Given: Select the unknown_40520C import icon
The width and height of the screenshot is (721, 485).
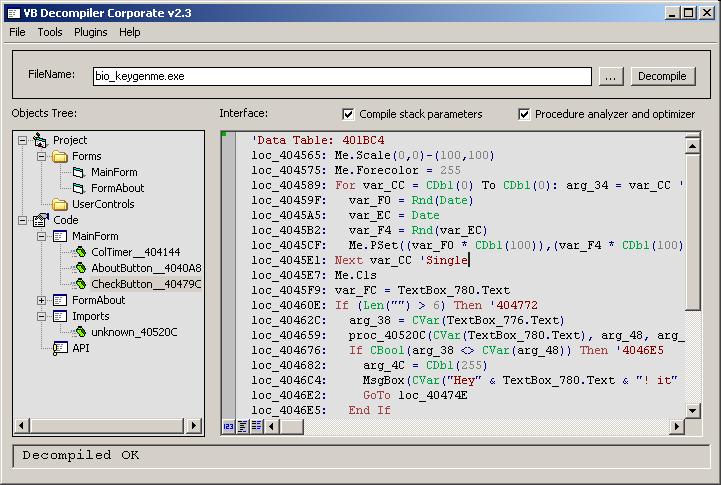Looking at the screenshot, I should tap(79, 332).
